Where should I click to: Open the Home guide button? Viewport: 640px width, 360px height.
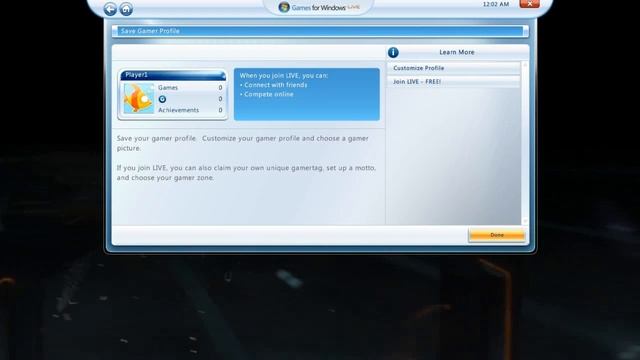coord(126,9)
